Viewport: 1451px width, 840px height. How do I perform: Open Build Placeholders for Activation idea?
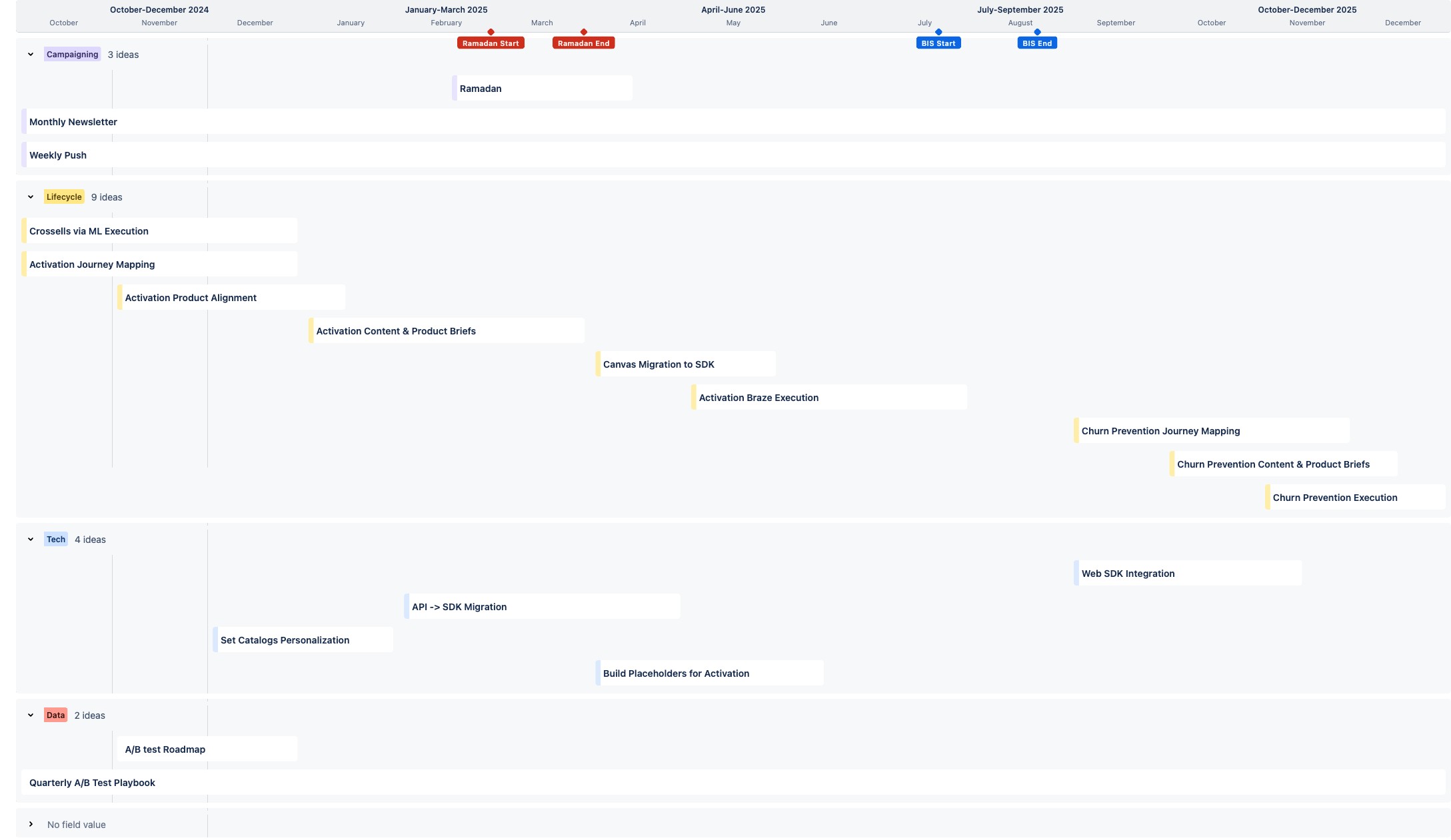coord(709,673)
